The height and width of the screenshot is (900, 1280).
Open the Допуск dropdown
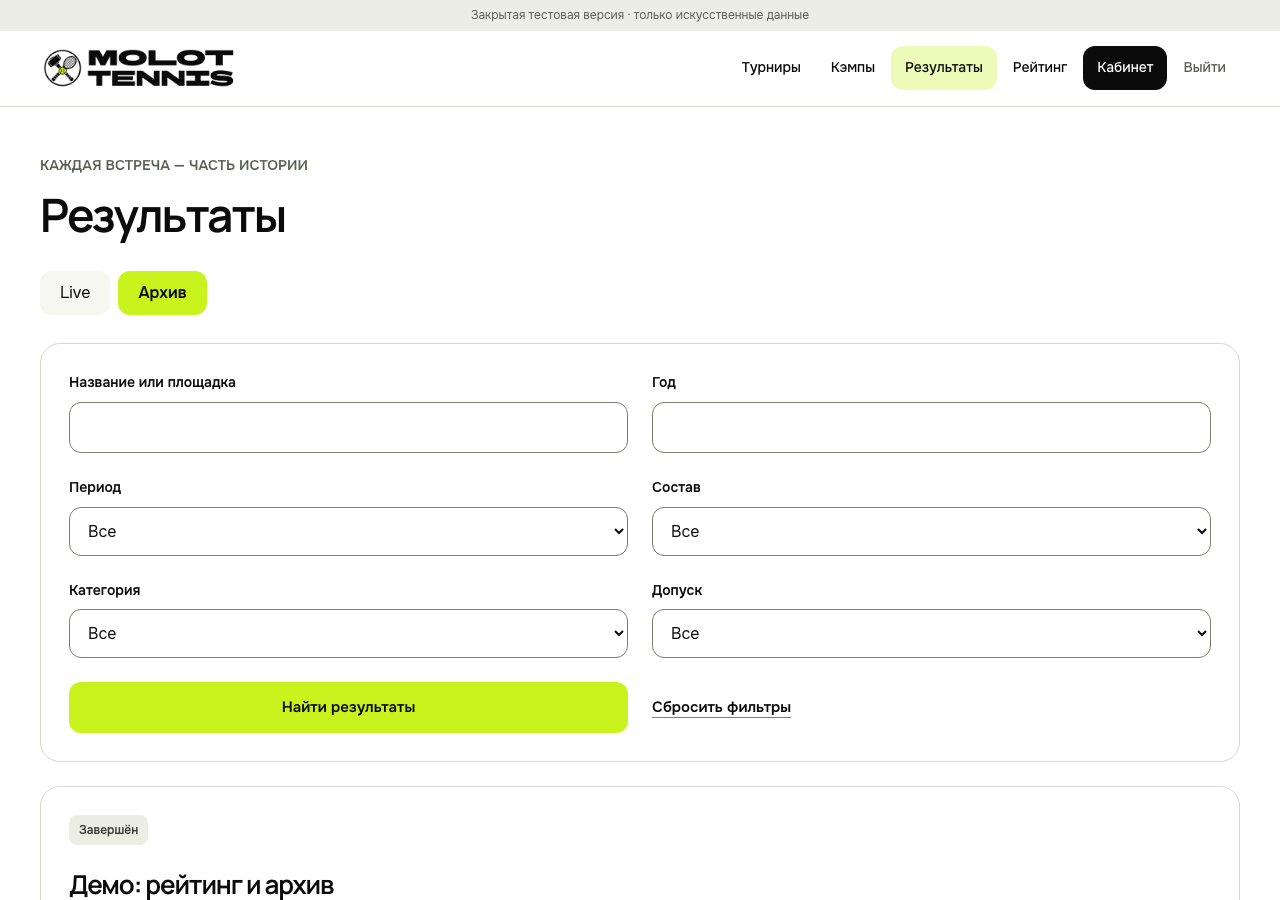(x=931, y=634)
